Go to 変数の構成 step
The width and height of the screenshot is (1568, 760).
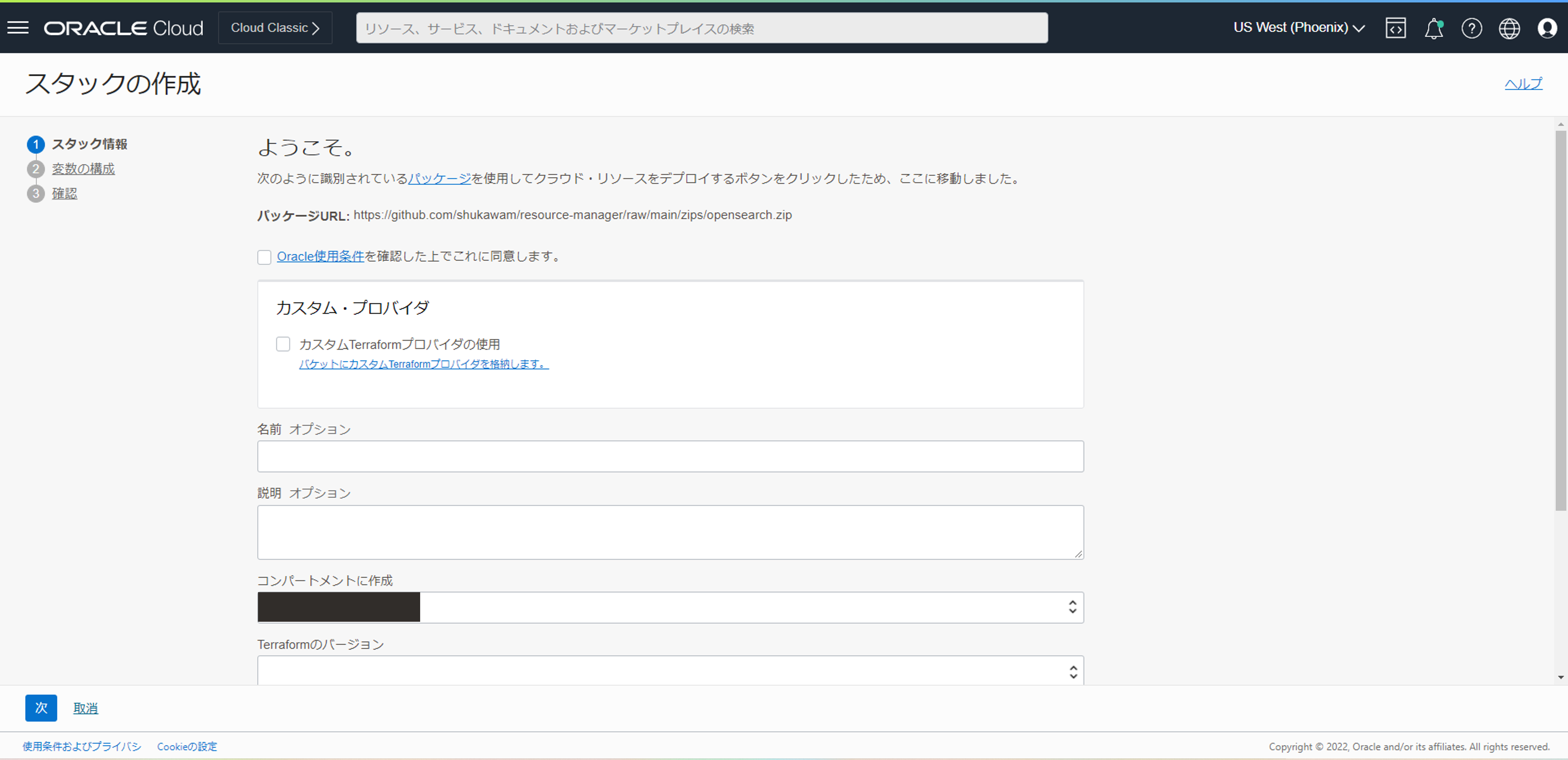coord(83,169)
